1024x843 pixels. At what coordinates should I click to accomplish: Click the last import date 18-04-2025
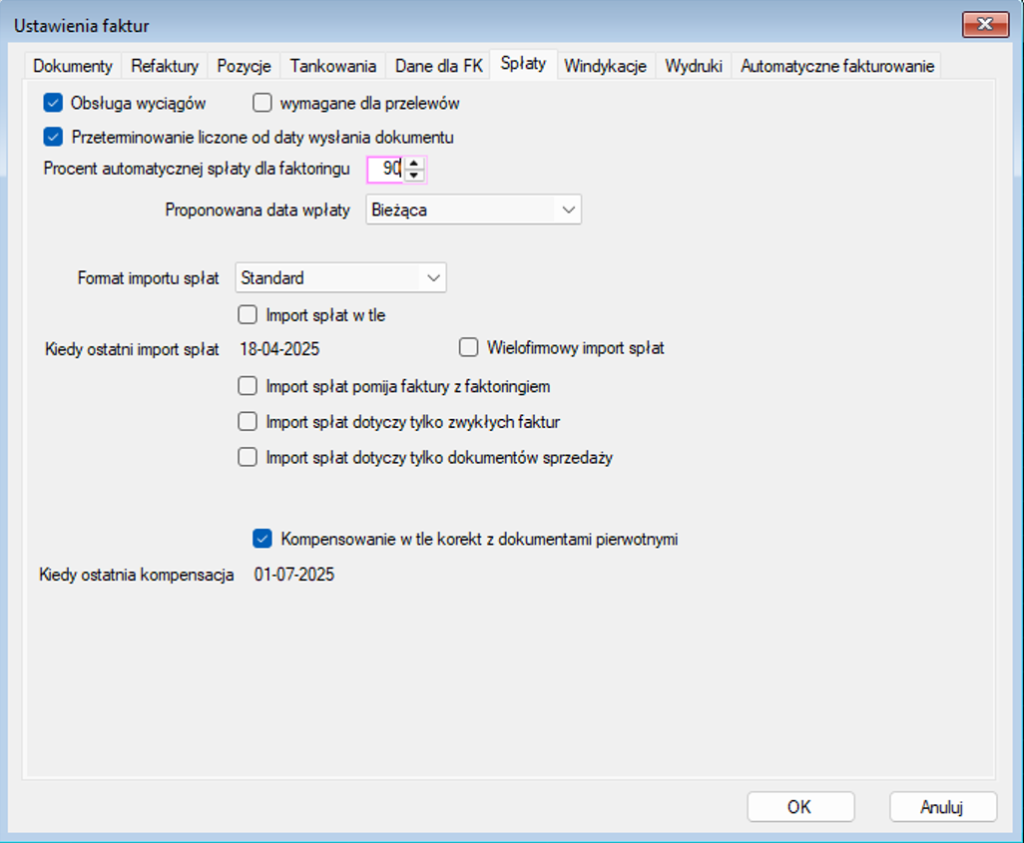tap(280, 349)
